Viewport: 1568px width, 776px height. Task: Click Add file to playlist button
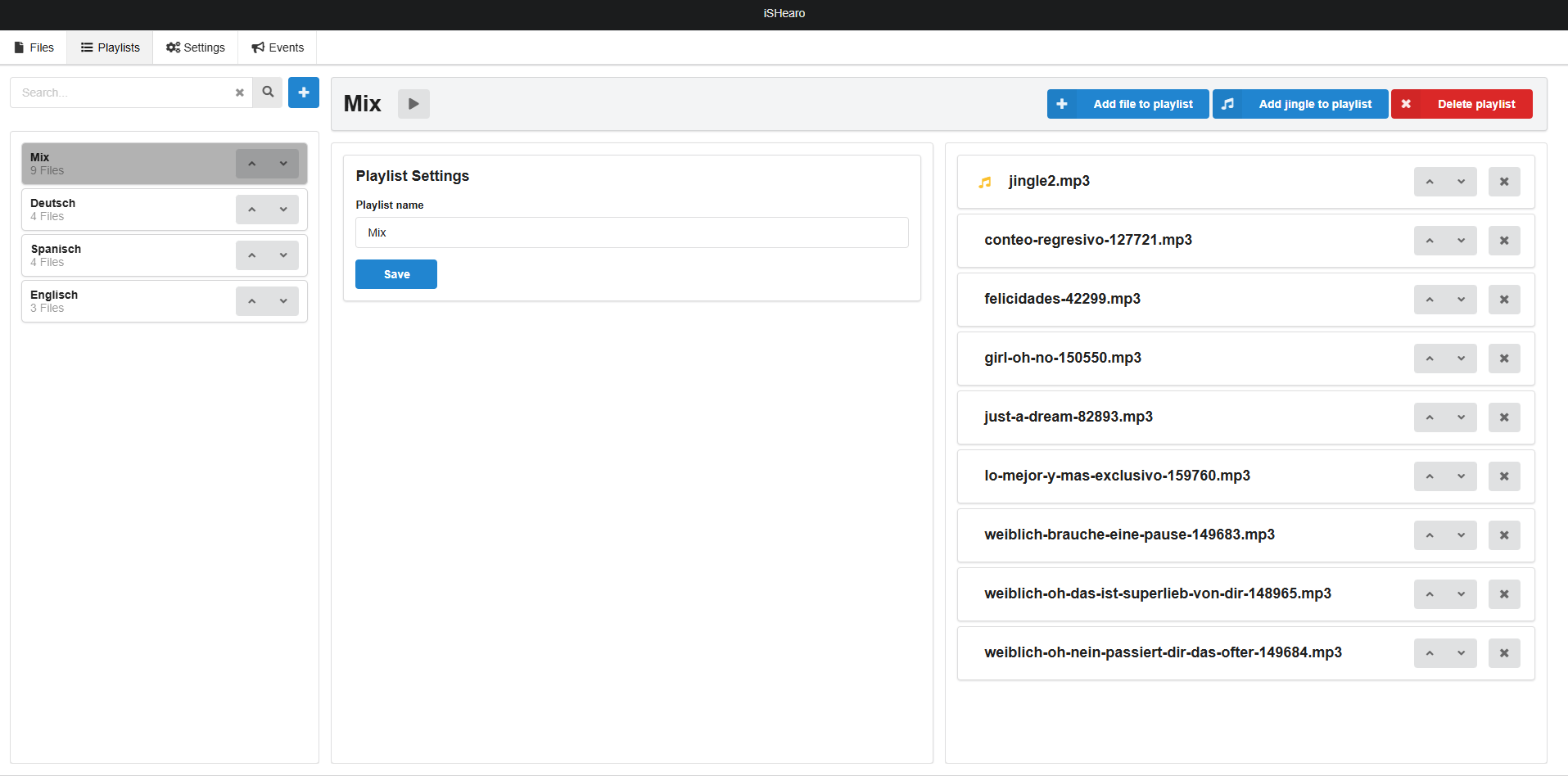(x=1127, y=104)
